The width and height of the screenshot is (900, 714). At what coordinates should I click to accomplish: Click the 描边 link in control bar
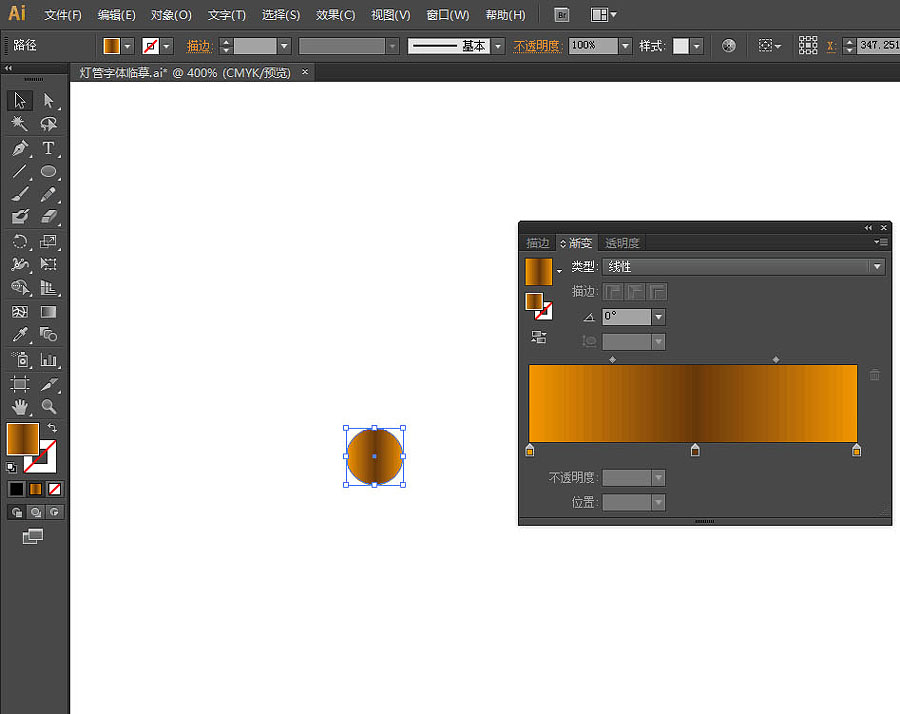click(x=200, y=46)
